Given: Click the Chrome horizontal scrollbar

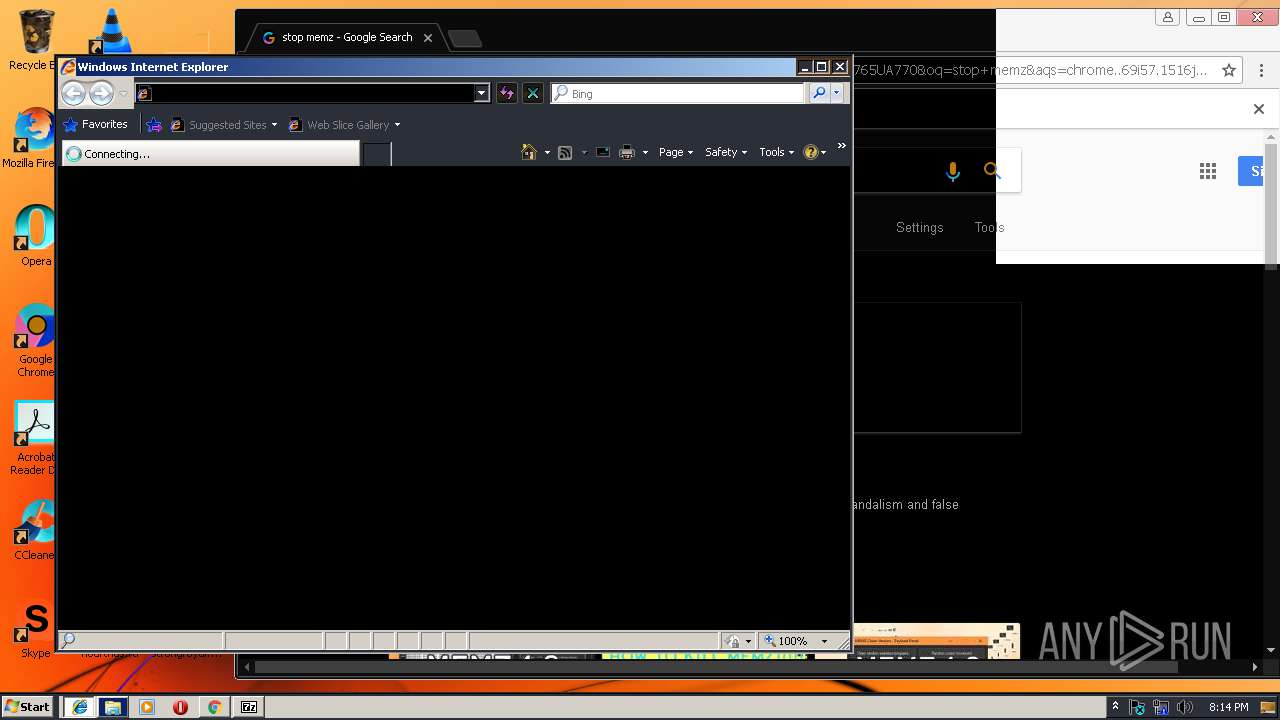Looking at the screenshot, I should point(716,666).
